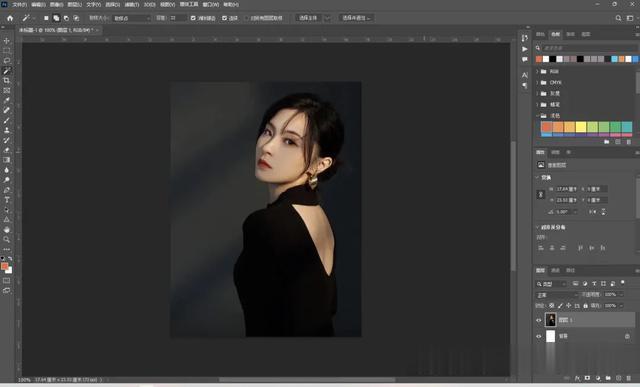640x387 pixels.
Task: Toggle the first checkbox in options bar
Action: pyautogui.click(x=193, y=18)
